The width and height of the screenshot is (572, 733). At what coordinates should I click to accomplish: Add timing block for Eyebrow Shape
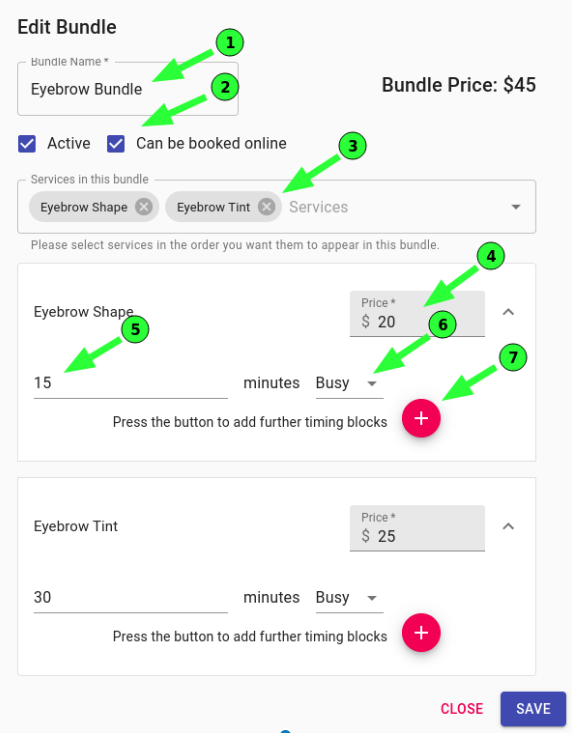click(421, 418)
